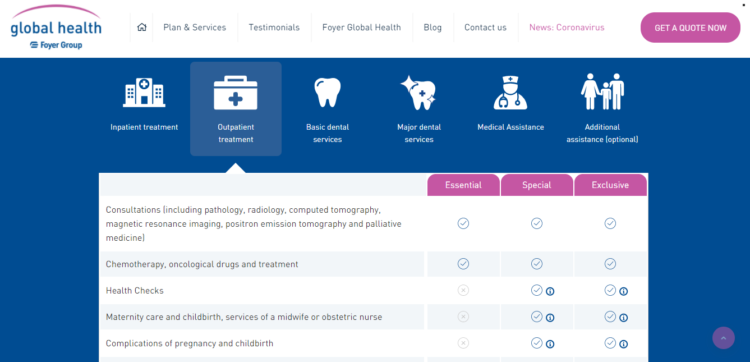This screenshot has height=362, width=750.
Task: Click Chemotherapy checkmark under Special
Action: (537, 264)
